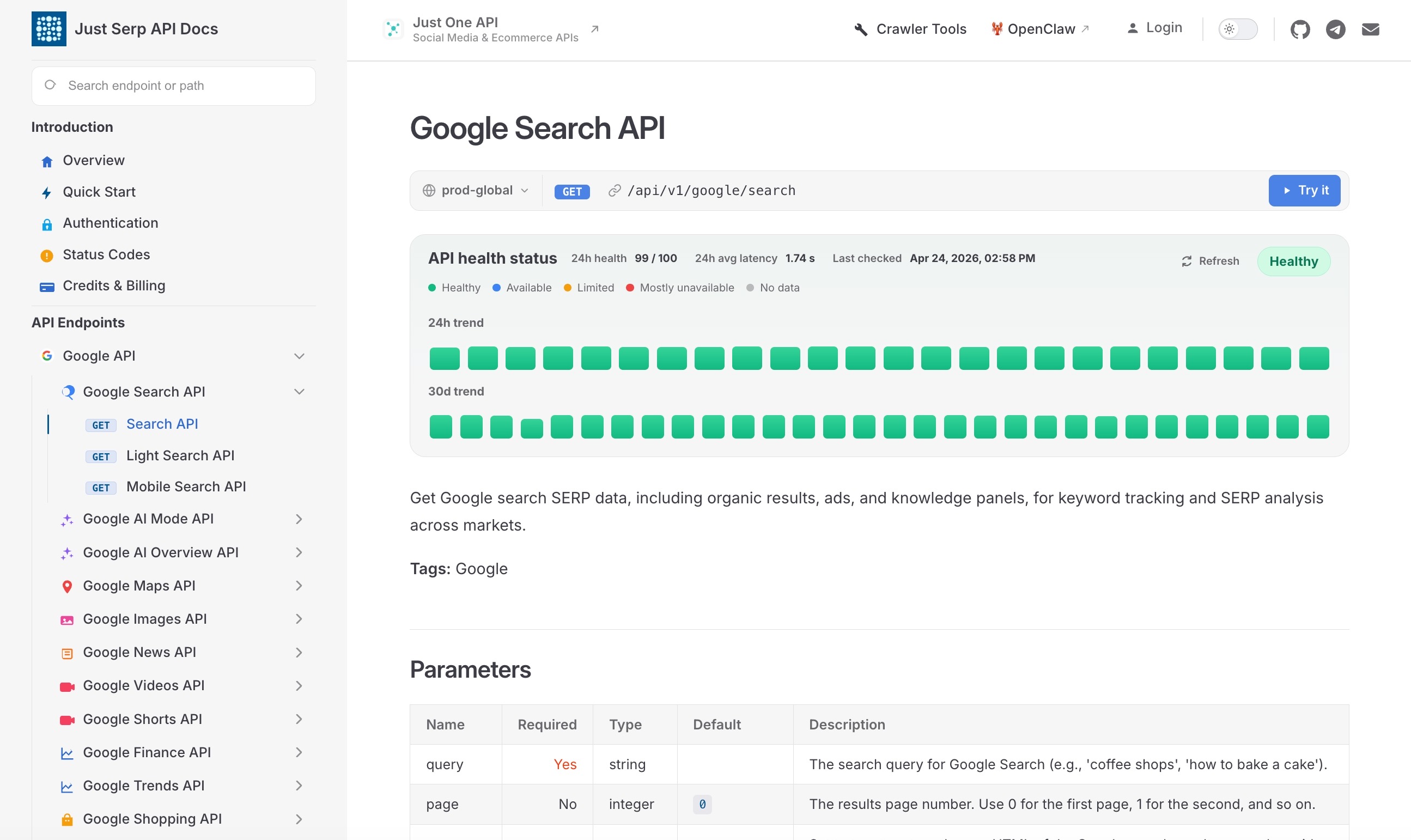Expand the Google AI Mode API chevron
The height and width of the screenshot is (840, 1411).
[x=300, y=519]
